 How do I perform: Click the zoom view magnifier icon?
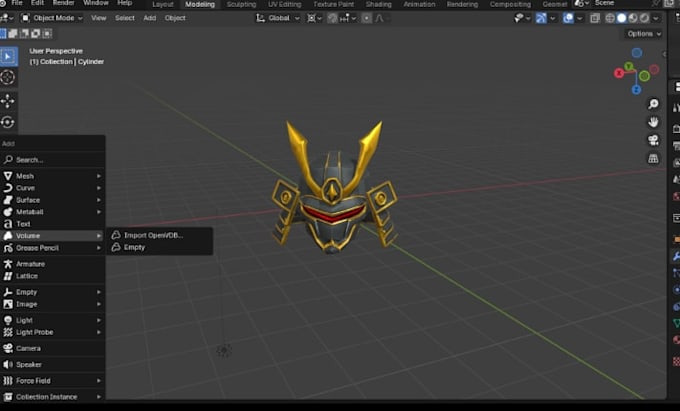tap(653, 104)
